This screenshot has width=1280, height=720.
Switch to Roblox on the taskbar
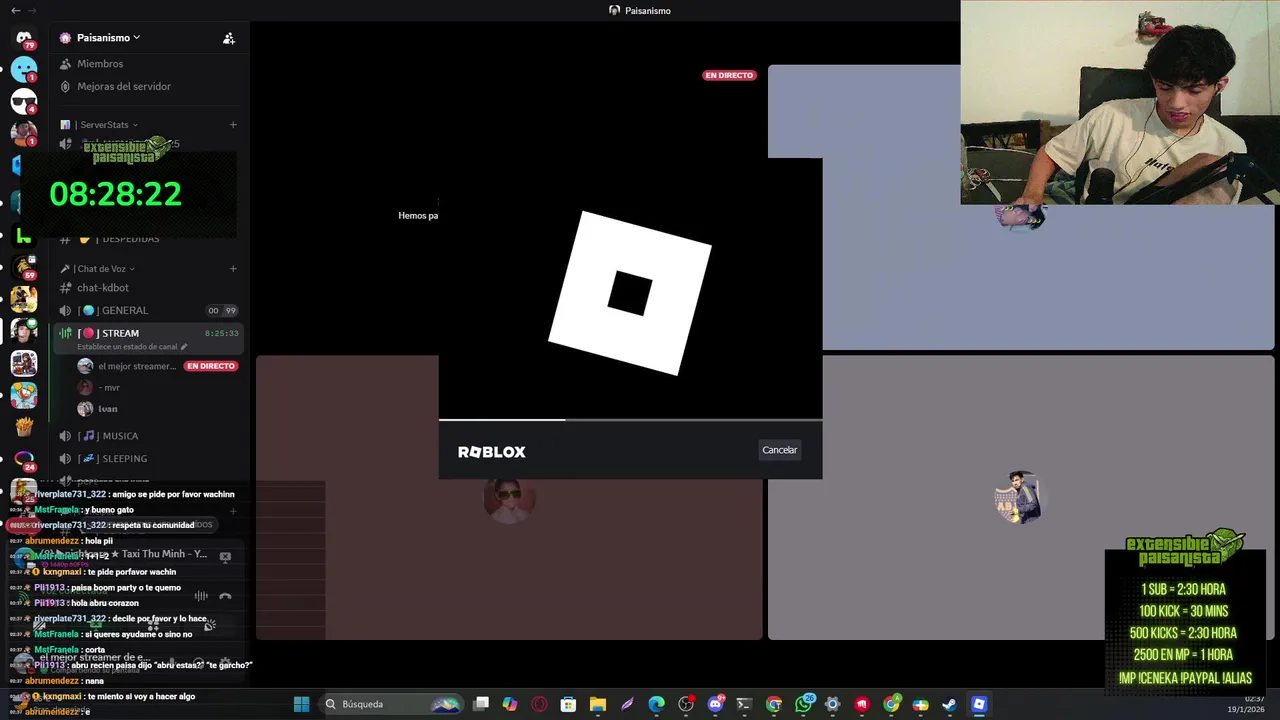[979, 704]
